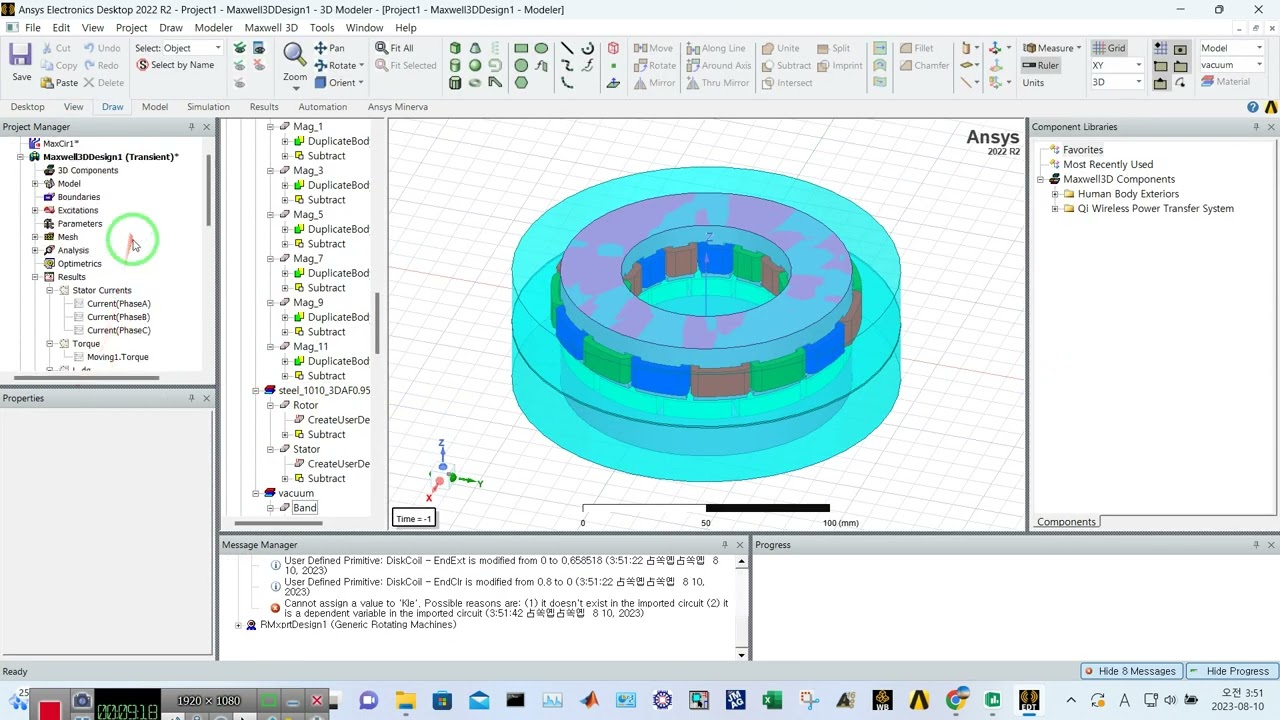Collapse the Mag_1 tree node

coord(270,127)
